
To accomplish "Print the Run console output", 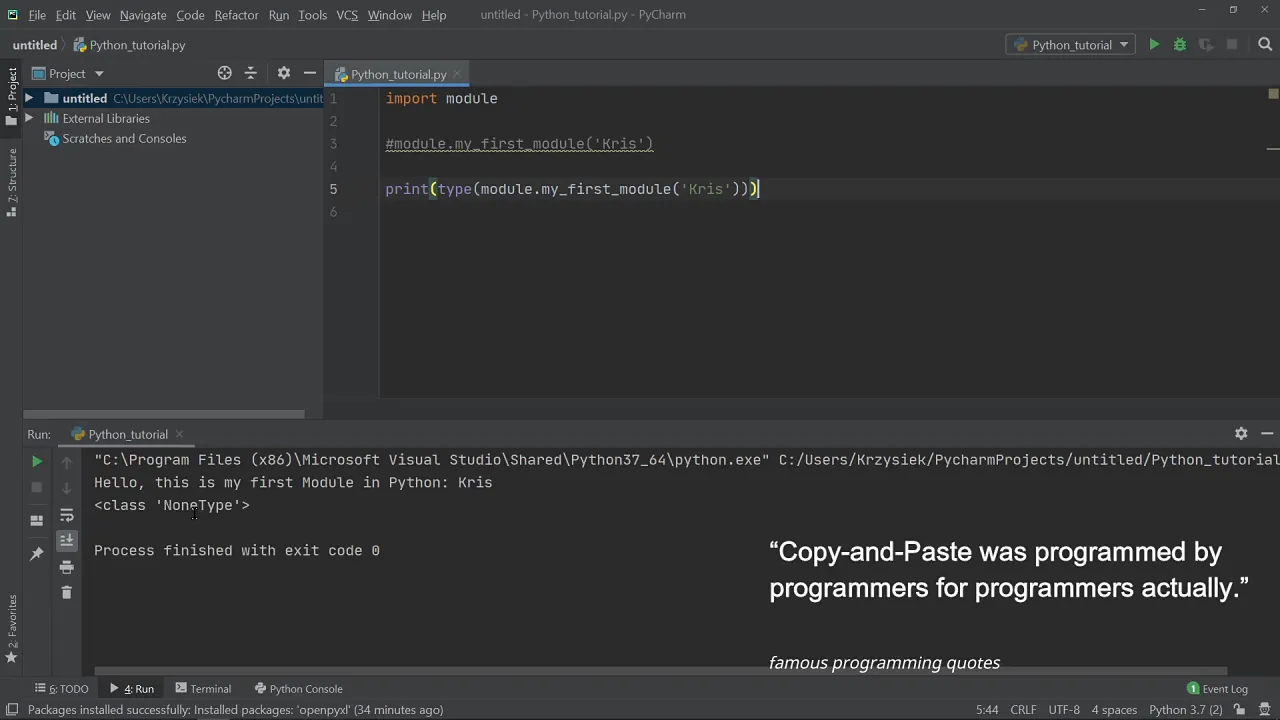I will click(67, 567).
